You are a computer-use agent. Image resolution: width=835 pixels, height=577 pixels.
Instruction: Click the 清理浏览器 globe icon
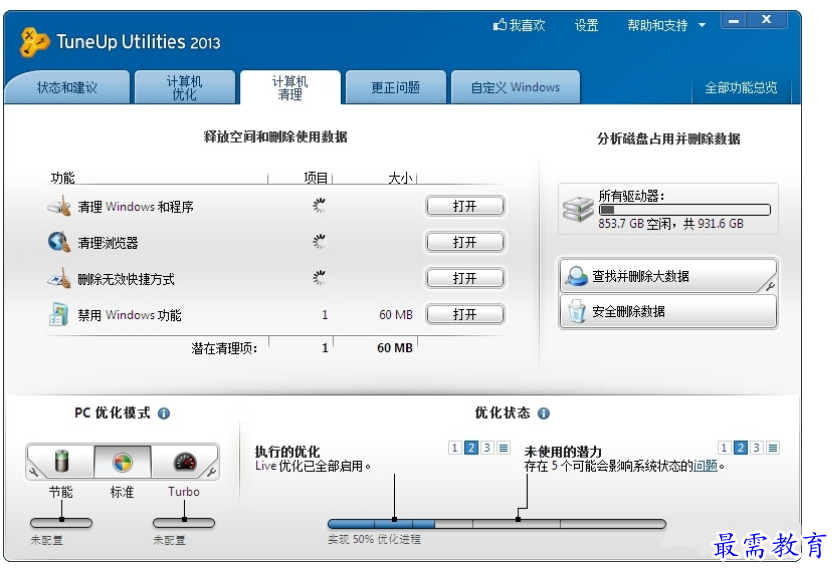[59, 242]
